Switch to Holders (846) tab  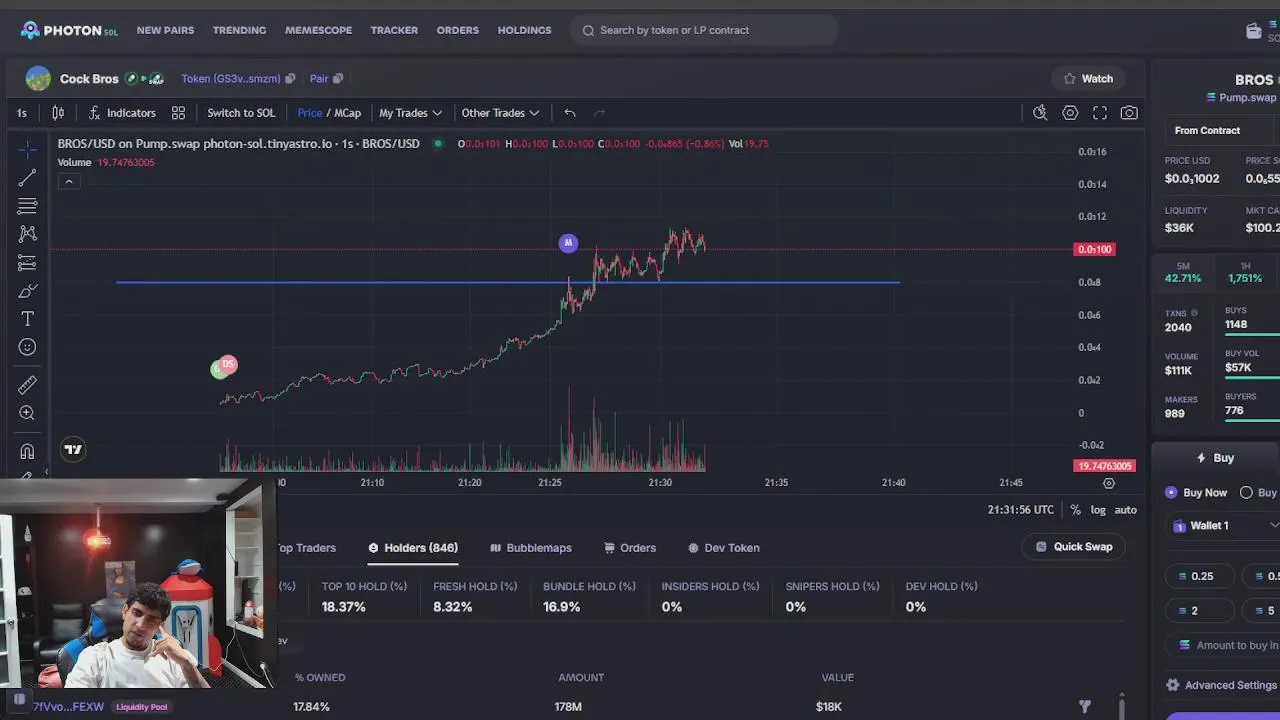point(413,548)
